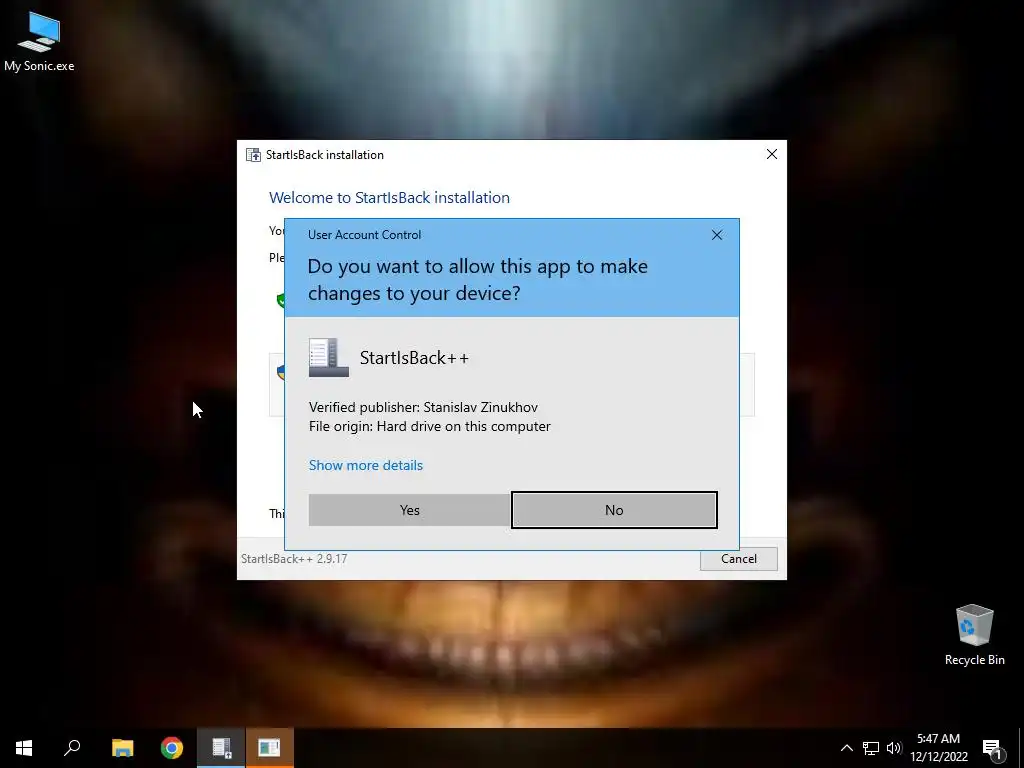Open File Explorer from the taskbar
The height and width of the screenshot is (768, 1024).
click(x=122, y=748)
